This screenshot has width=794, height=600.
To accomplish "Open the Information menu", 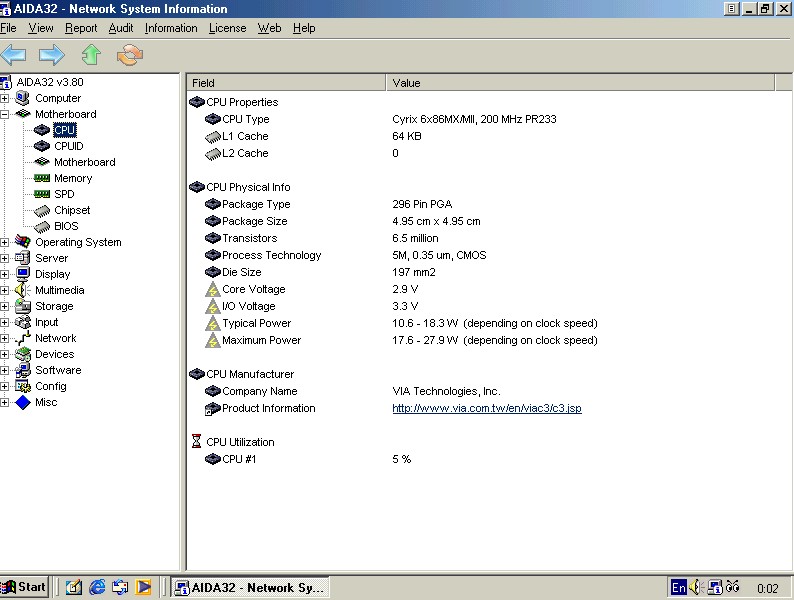I will (x=171, y=28).
